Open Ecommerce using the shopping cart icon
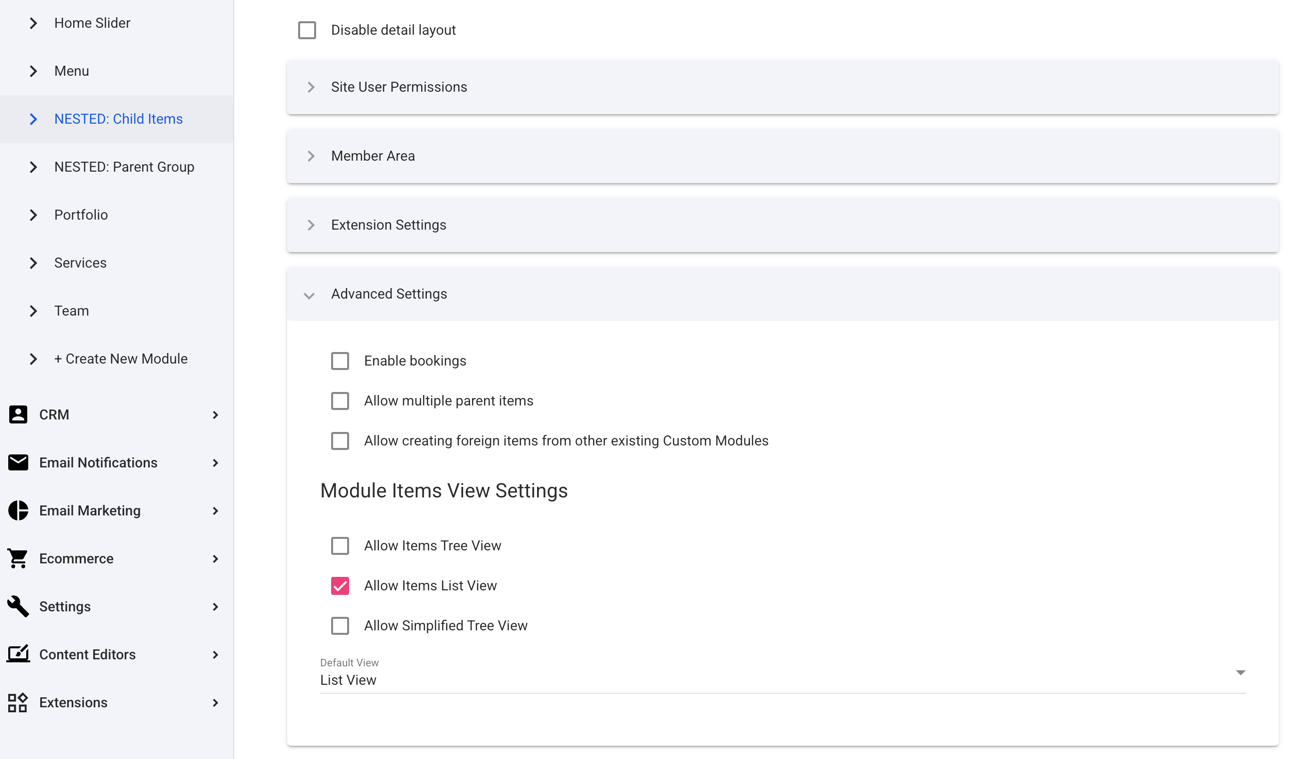Image resolution: width=1290 pixels, height=759 pixels. tap(17, 558)
